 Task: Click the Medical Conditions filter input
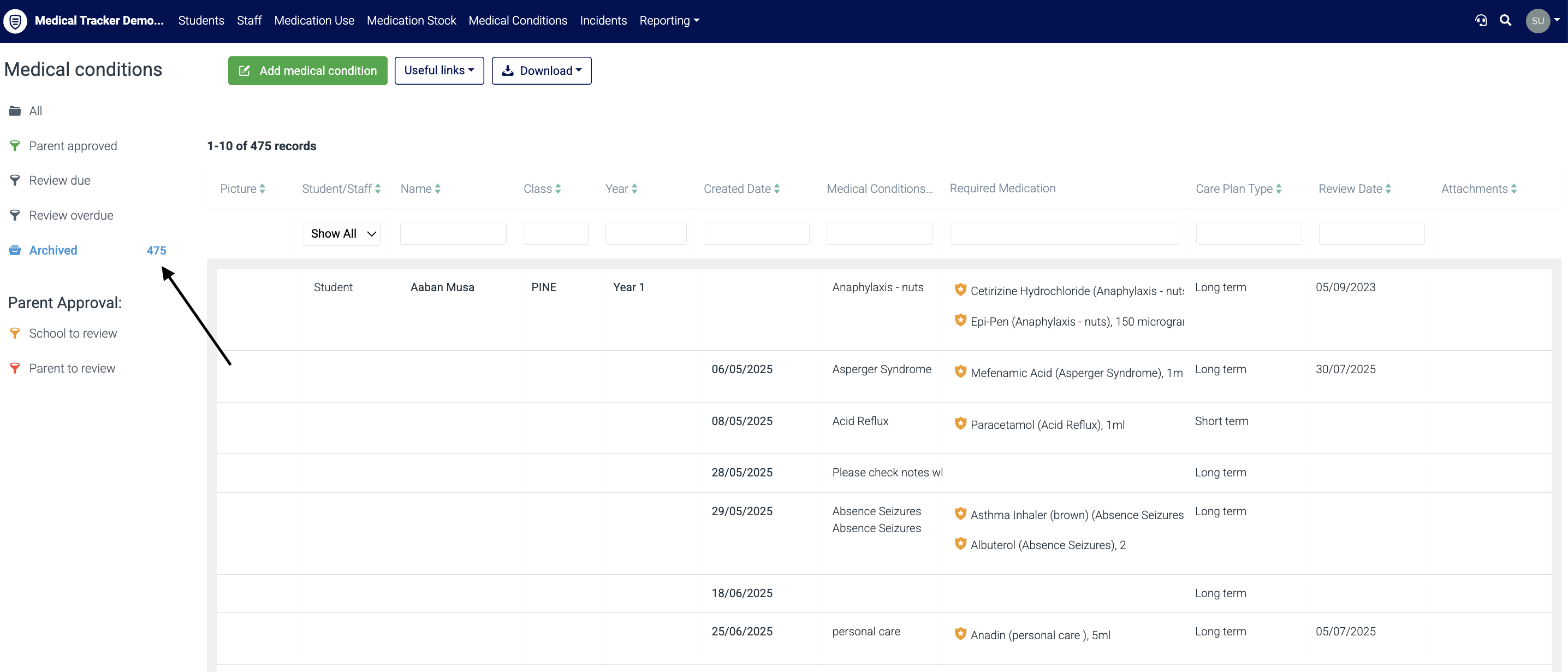[x=880, y=233]
